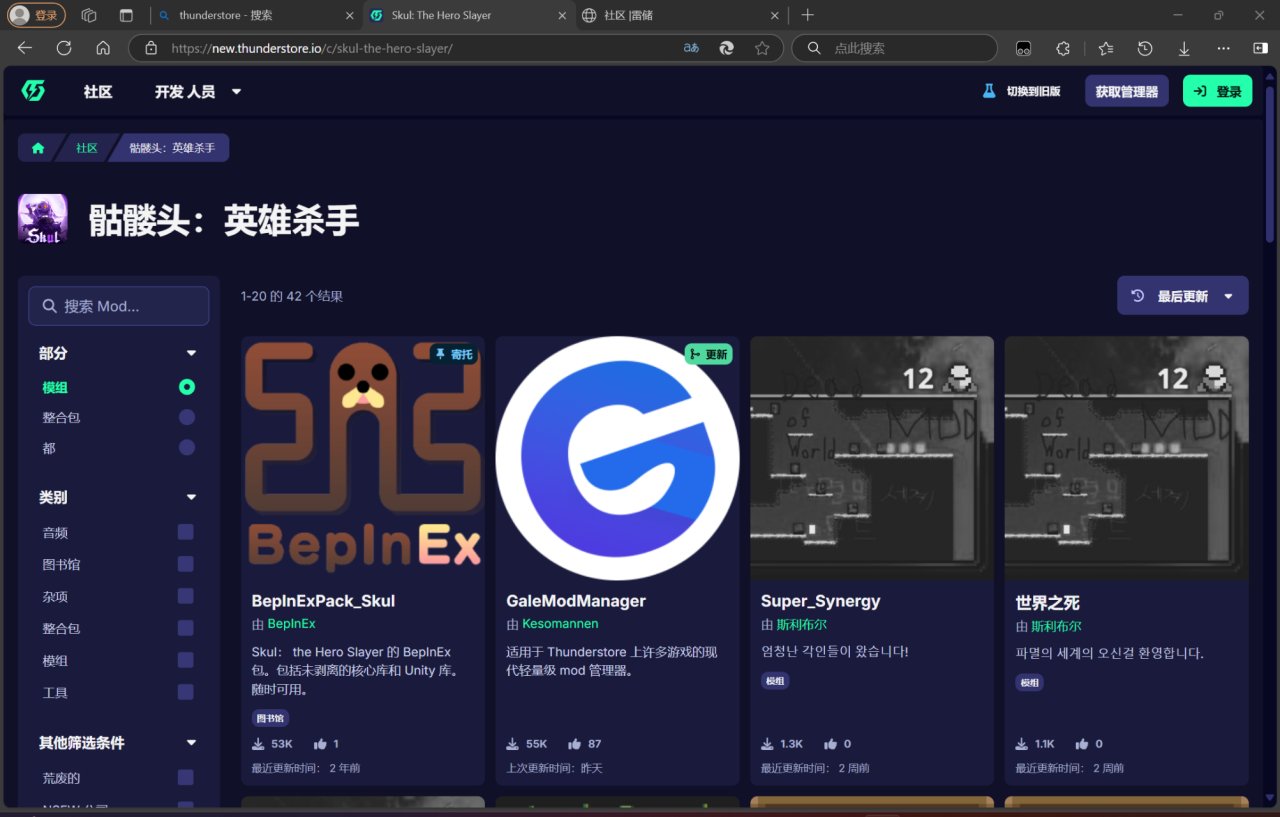The height and width of the screenshot is (817, 1280).
Task: Open the browser history icon
Action: 1145,48
